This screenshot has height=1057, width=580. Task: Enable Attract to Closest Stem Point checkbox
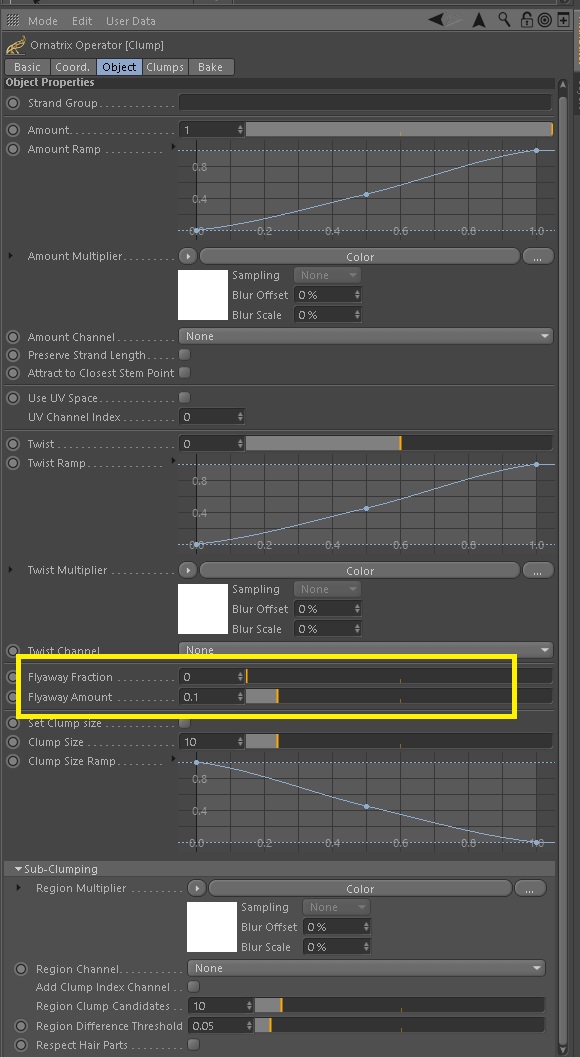point(184,372)
